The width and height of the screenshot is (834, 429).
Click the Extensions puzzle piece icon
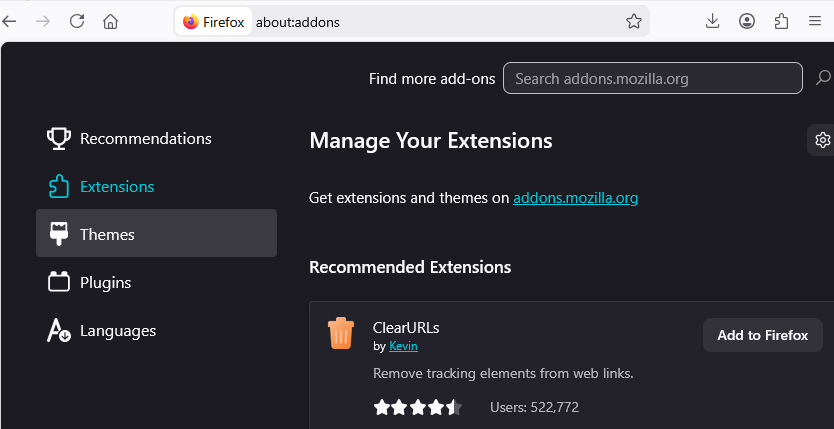pyautogui.click(x=59, y=187)
